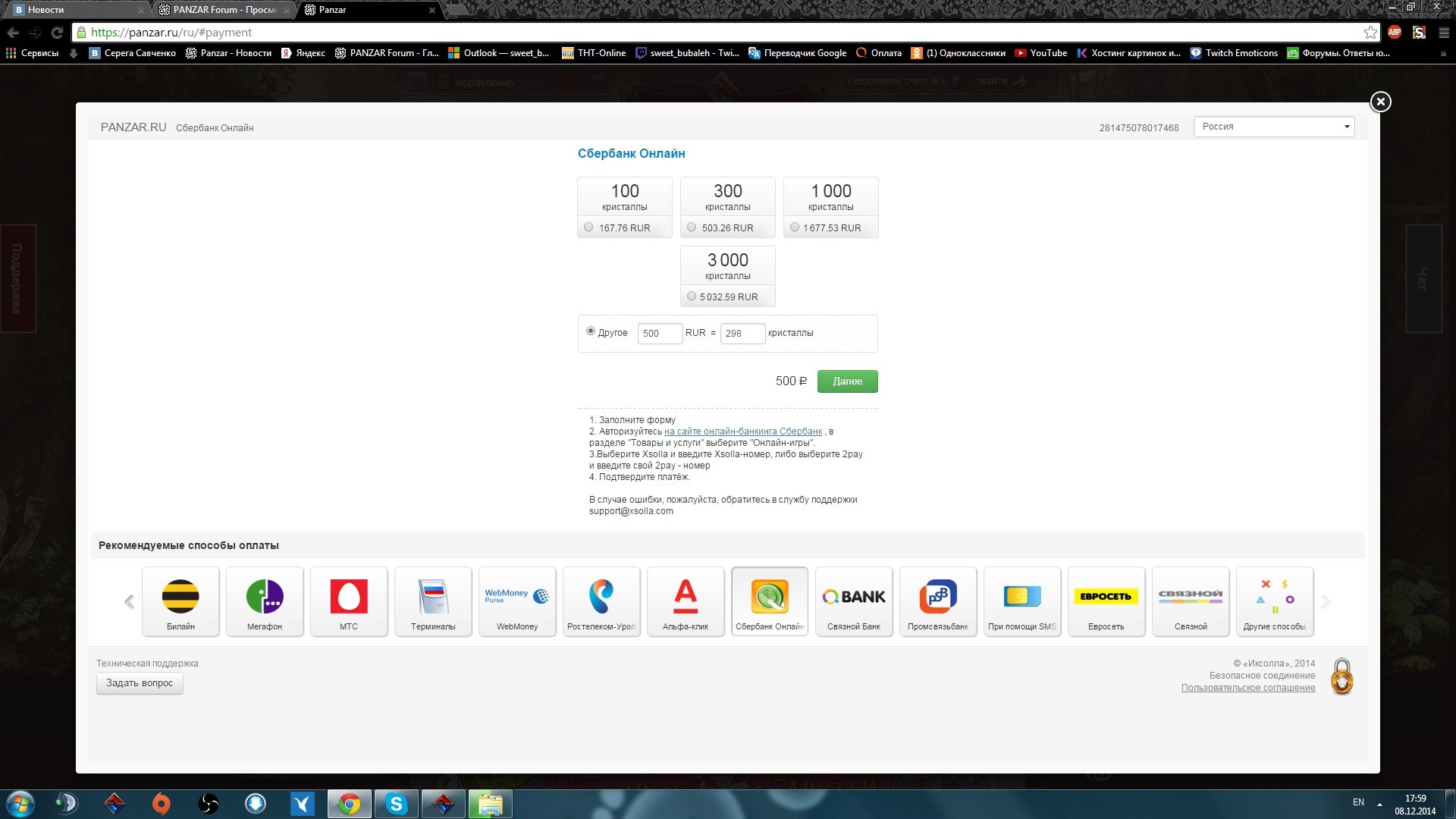Expand bookmarks overflow chevron

point(1443,54)
